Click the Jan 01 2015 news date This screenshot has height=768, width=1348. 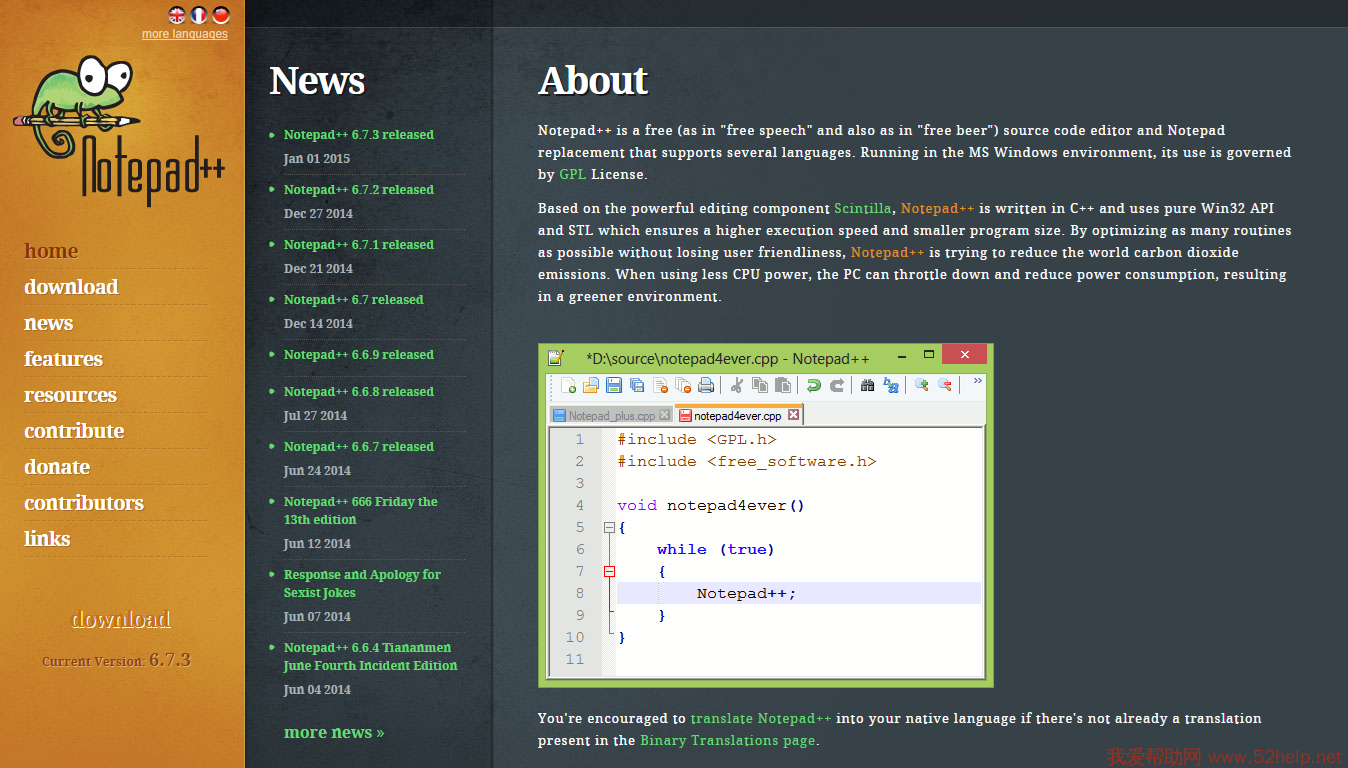[x=317, y=159]
